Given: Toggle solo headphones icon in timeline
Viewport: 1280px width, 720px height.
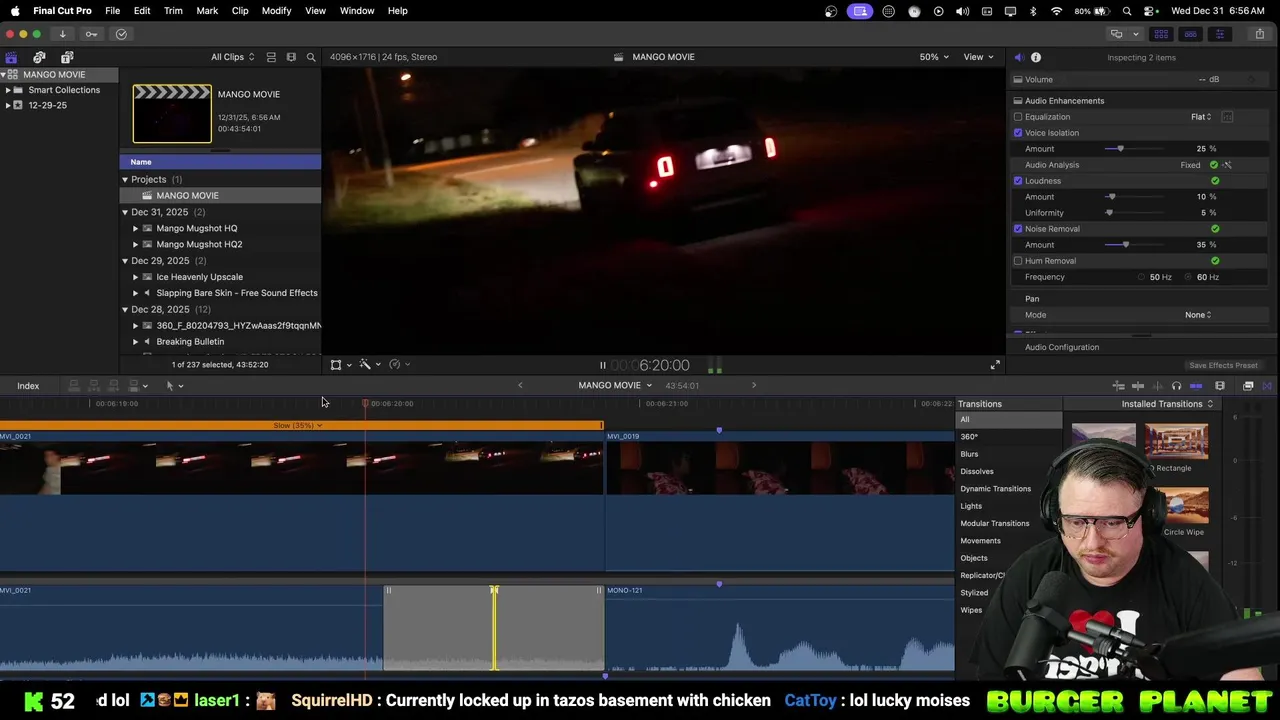Looking at the screenshot, I should point(1176,386).
